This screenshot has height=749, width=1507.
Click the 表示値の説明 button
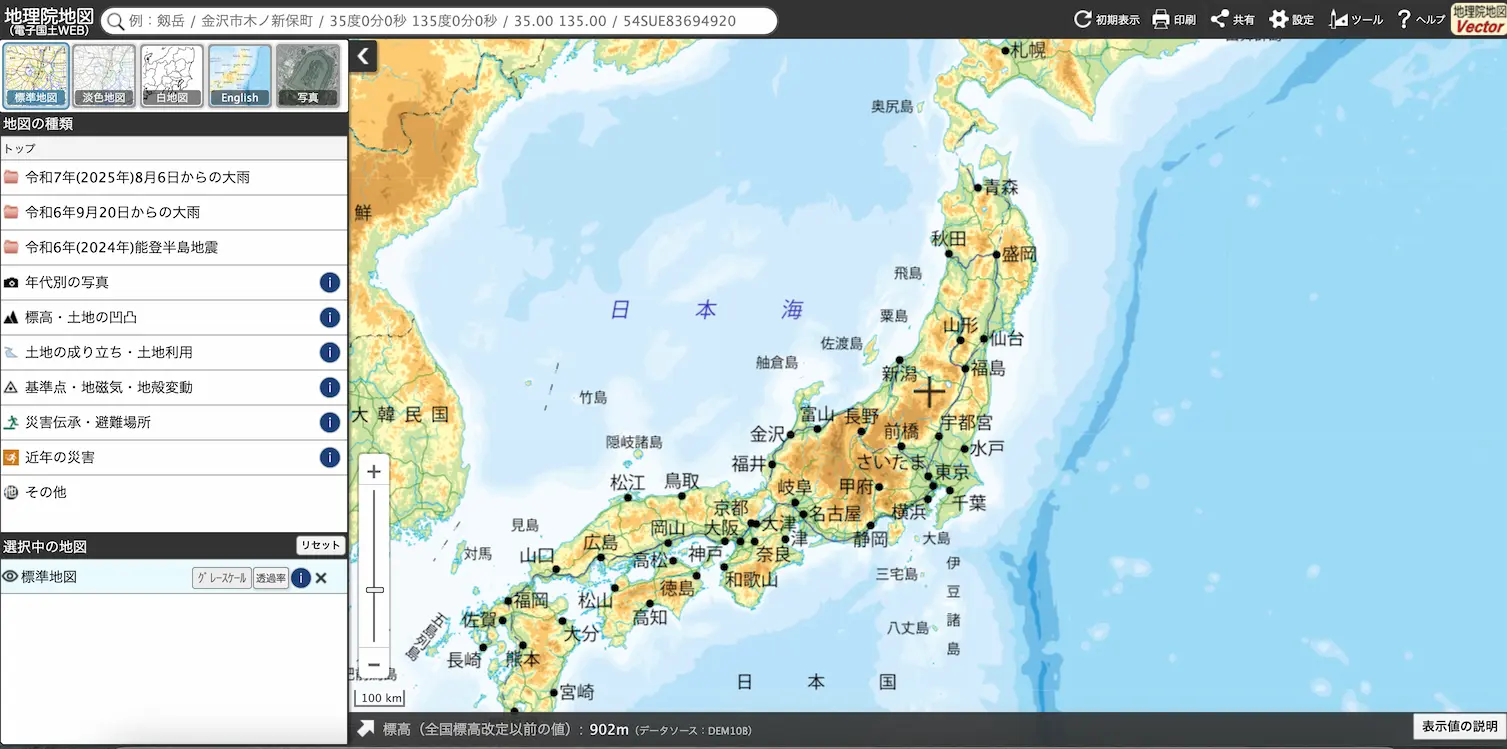[1459, 727]
